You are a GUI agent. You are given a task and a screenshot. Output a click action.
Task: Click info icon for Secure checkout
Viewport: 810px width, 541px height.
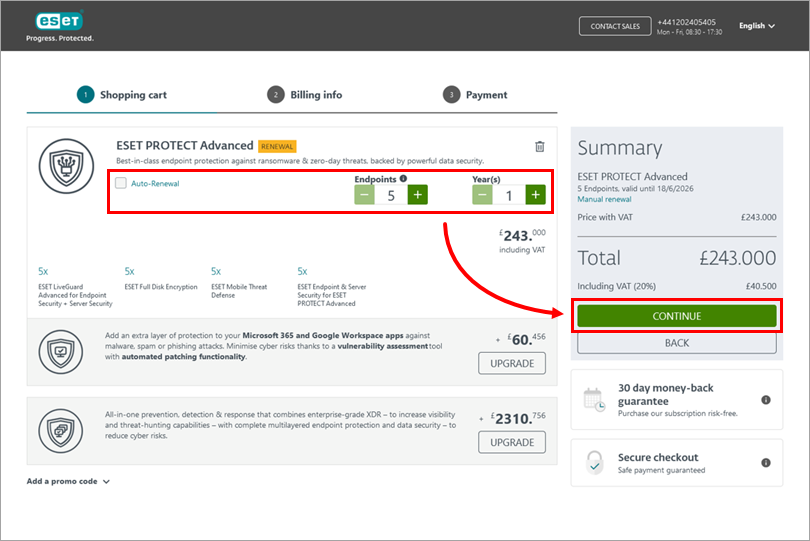[765, 463]
